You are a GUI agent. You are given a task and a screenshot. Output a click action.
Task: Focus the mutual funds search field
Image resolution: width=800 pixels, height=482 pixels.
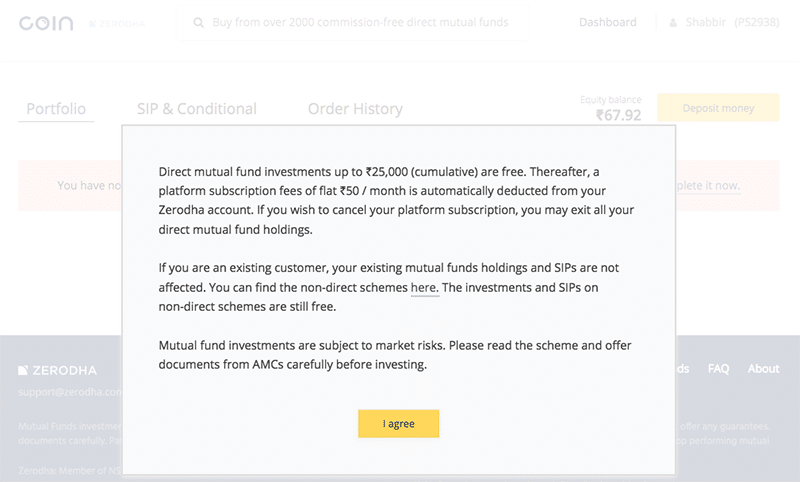353,22
